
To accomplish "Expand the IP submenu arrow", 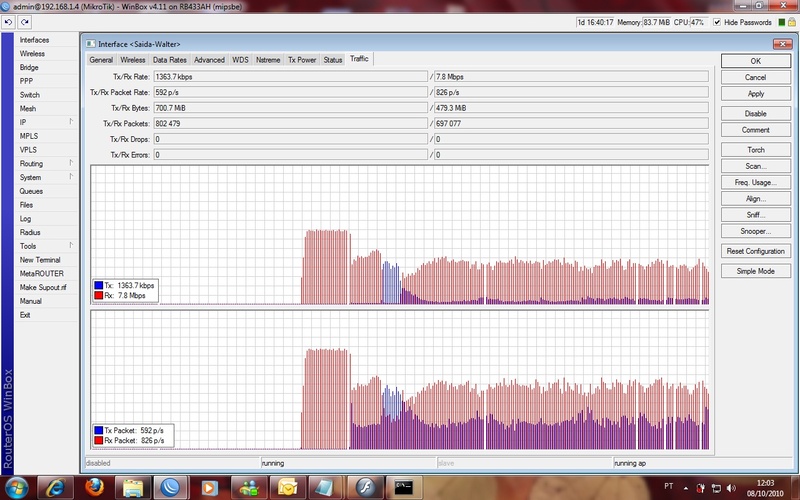I will 71,121.
